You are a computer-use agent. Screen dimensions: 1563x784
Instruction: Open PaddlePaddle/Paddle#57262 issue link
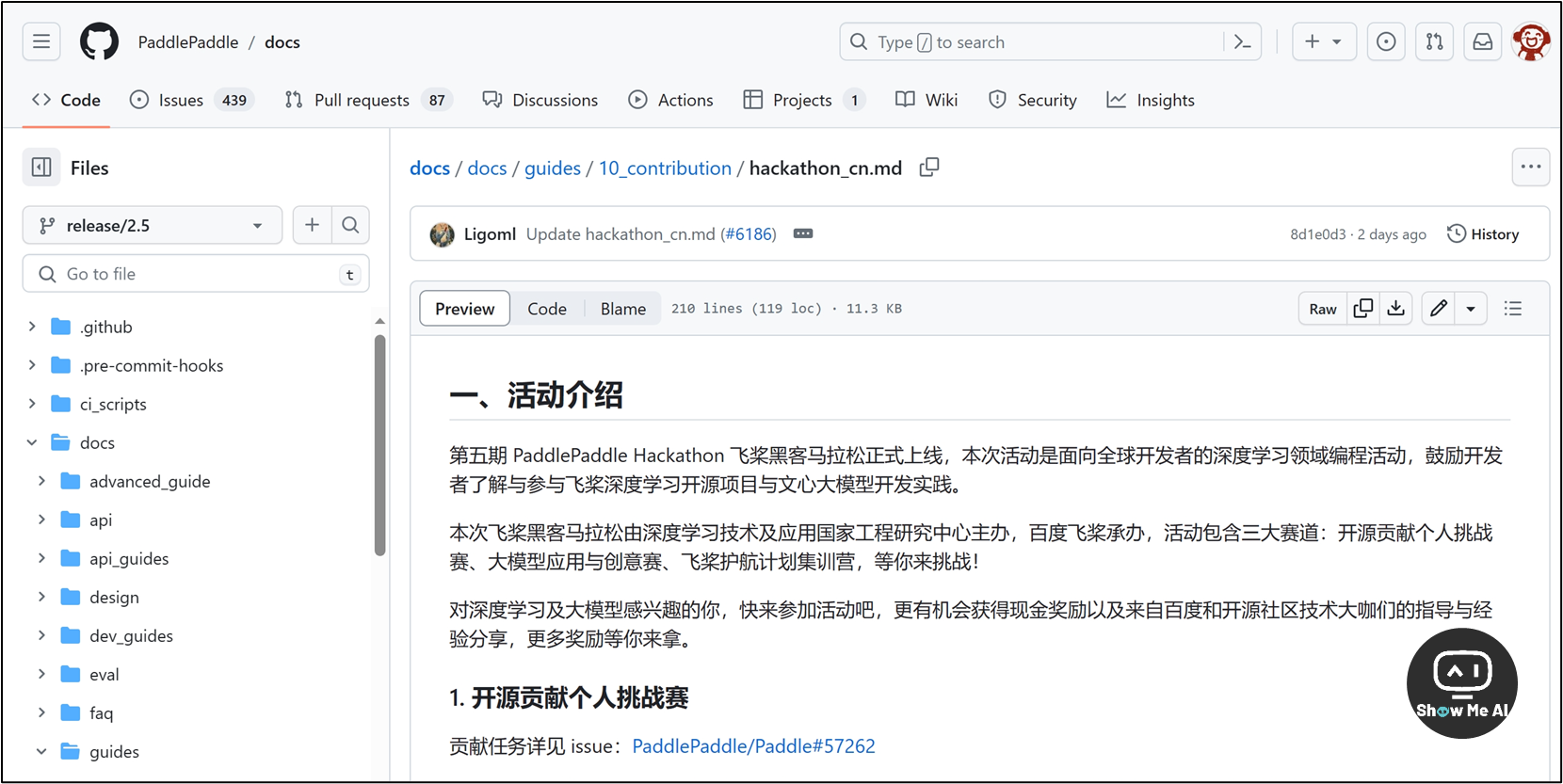(x=753, y=745)
